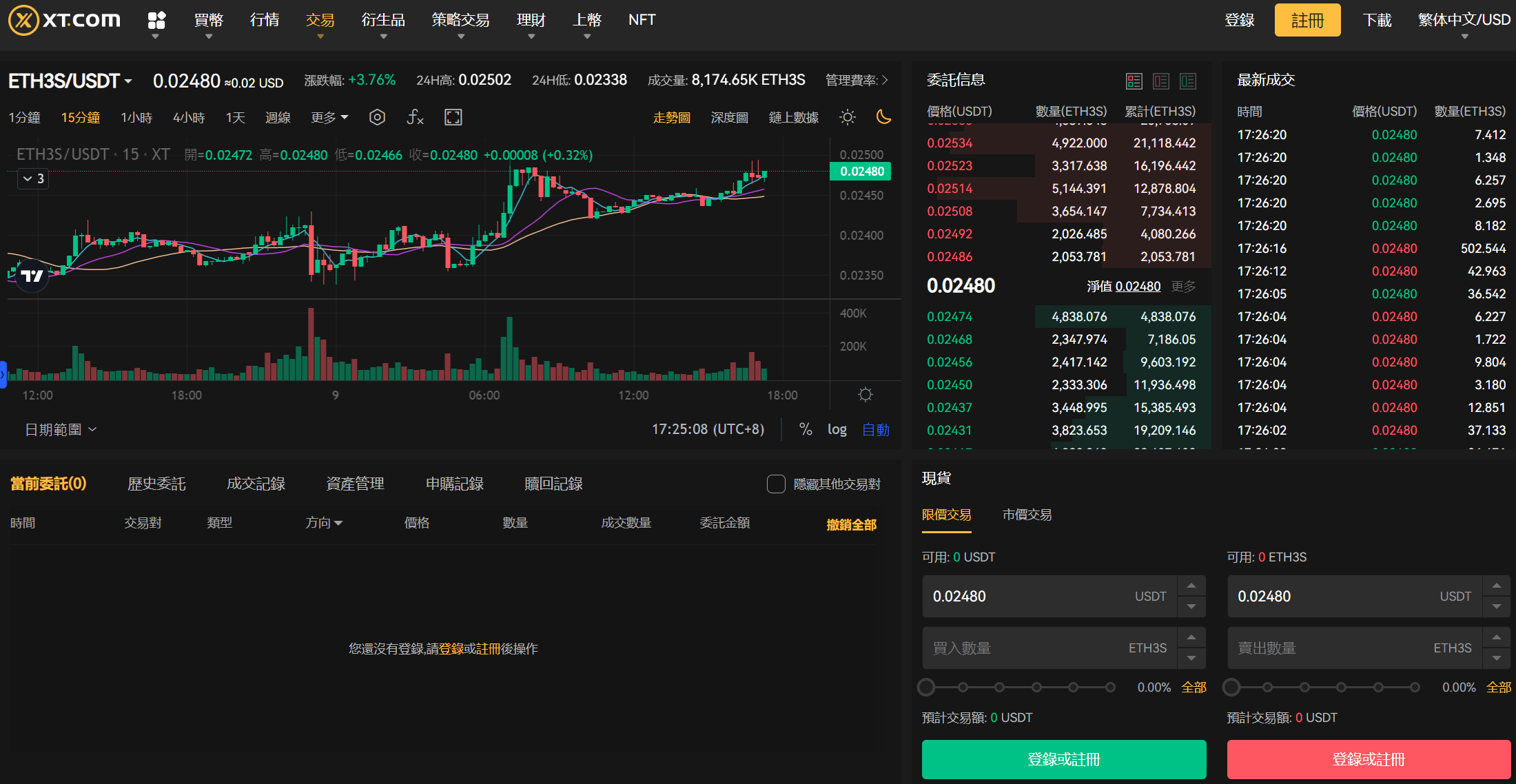Image resolution: width=1516 pixels, height=784 pixels.
Task: Collapse the chart indicators legend toggle
Action: point(33,178)
